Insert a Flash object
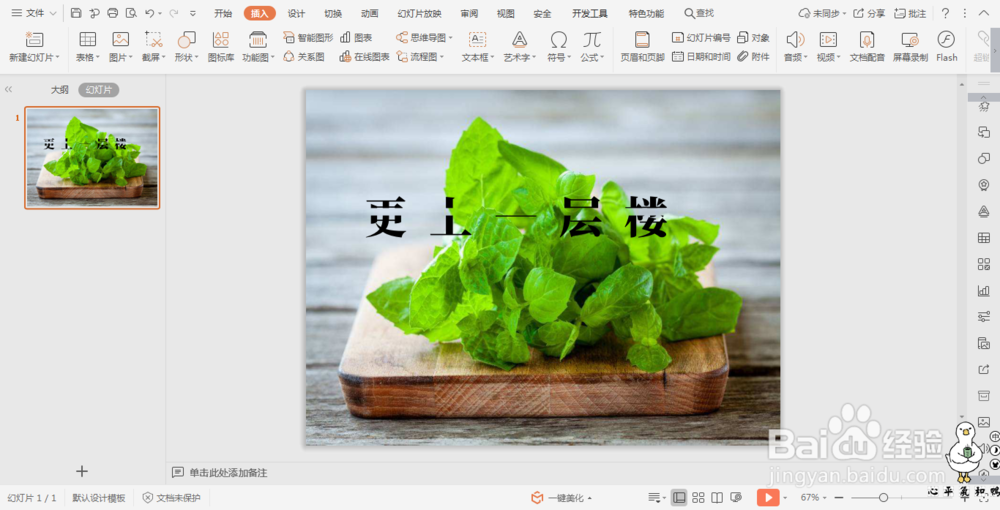 click(x=946, y=47)
